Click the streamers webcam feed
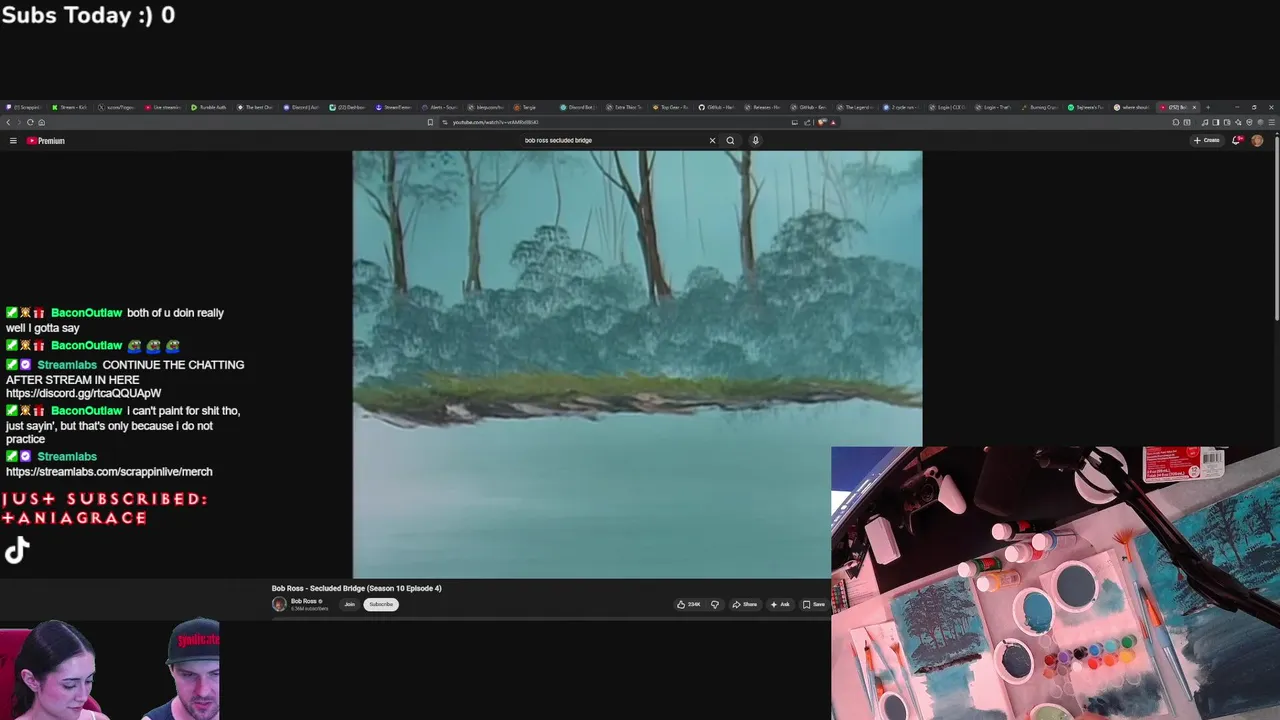 click(x=110, y=669)
